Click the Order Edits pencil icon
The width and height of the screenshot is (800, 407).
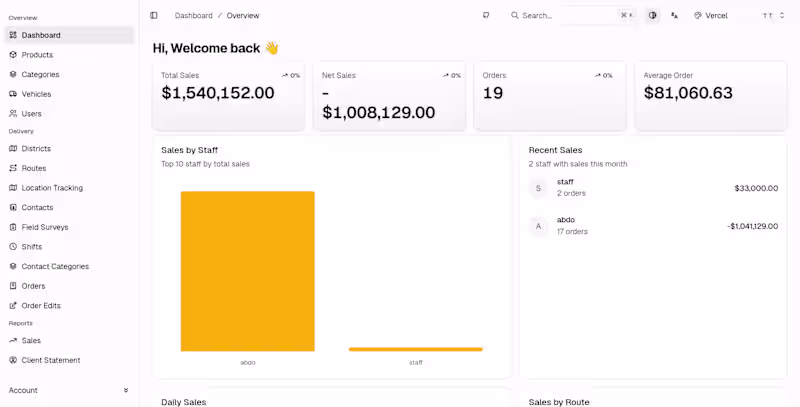pos(13,306)
